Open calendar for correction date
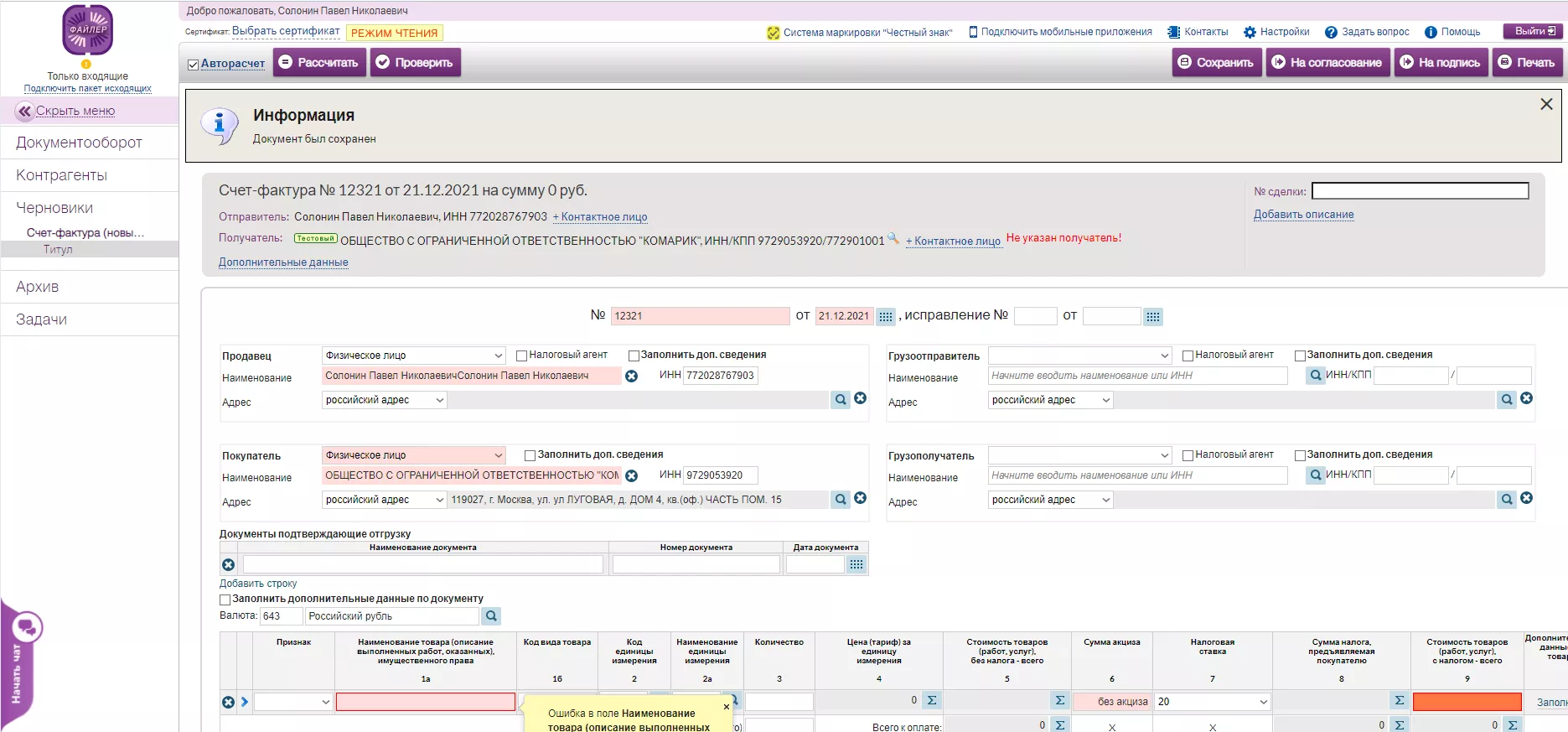The width and height of the screenshot is (1568, 732). [1153, 316]
